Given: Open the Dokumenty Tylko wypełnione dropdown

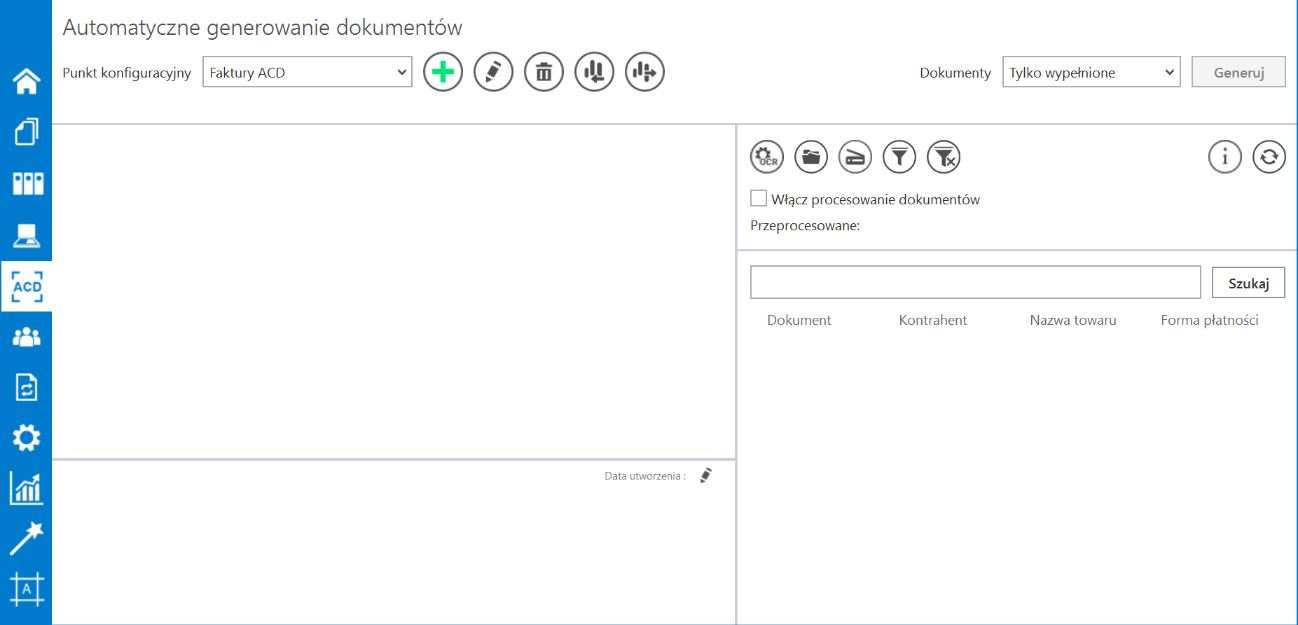Looking at the screenshot, I should 1091,72.
